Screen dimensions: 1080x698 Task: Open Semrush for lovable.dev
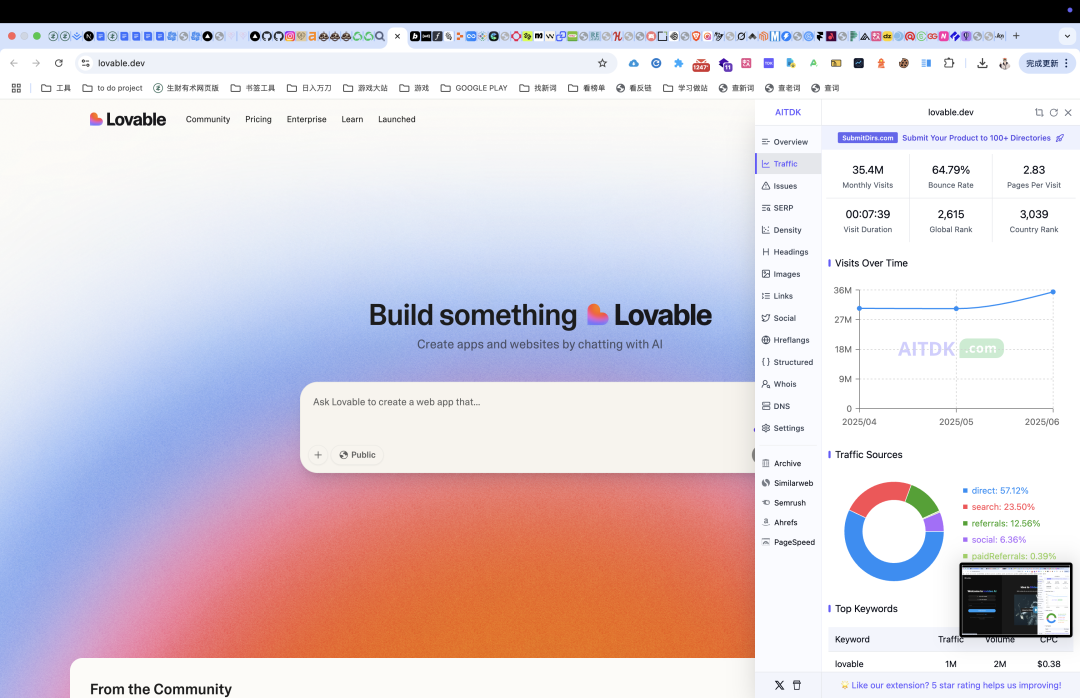[783, 503]
